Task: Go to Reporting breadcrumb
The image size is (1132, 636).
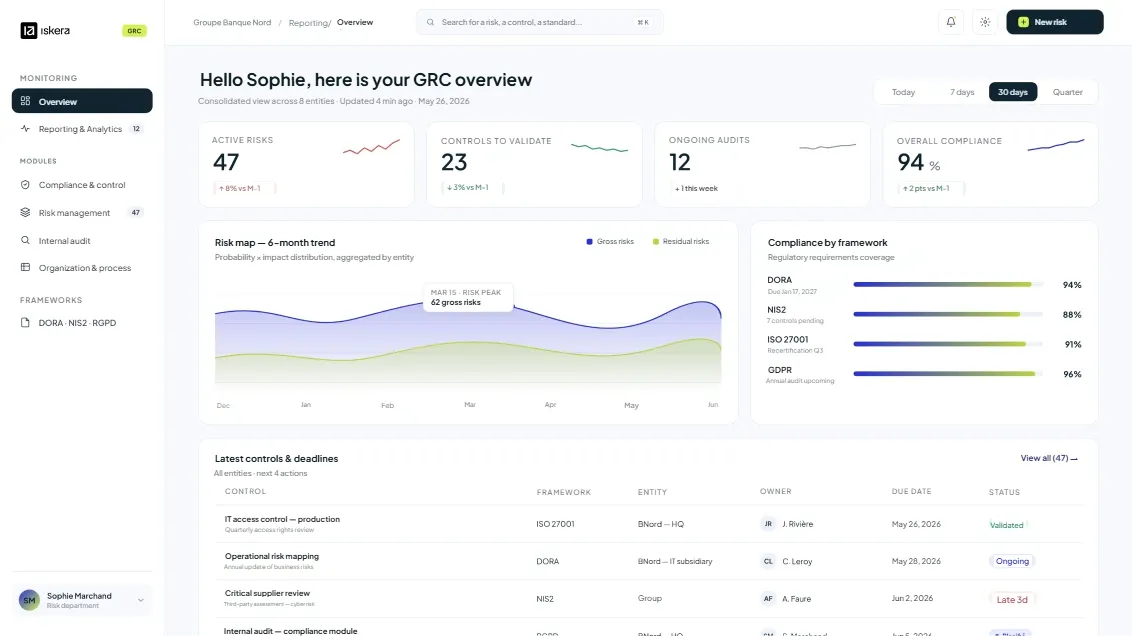Action: 308,23
